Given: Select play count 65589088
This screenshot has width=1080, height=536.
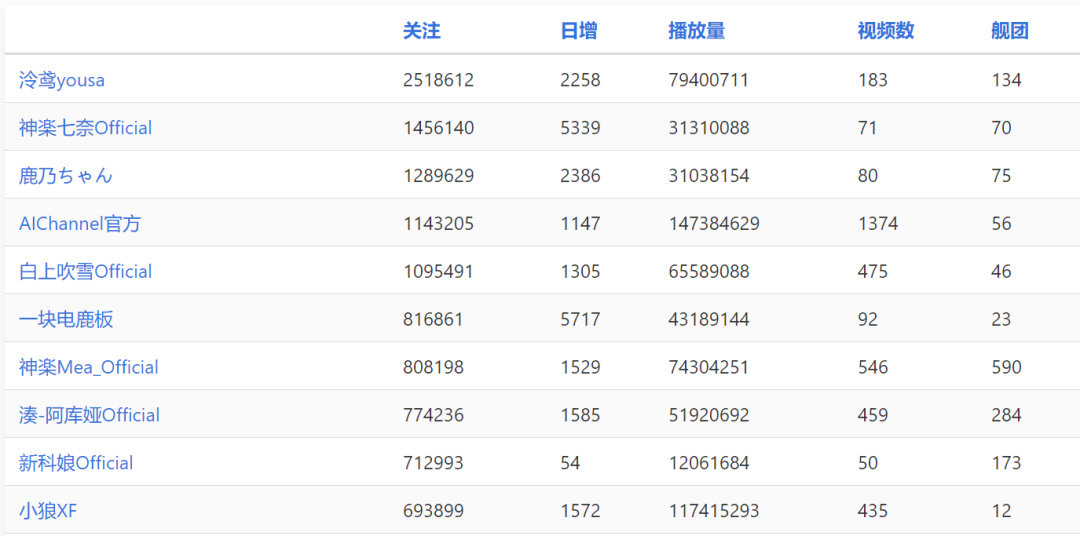Looking at the screenshot, I should tap(709, 271).
